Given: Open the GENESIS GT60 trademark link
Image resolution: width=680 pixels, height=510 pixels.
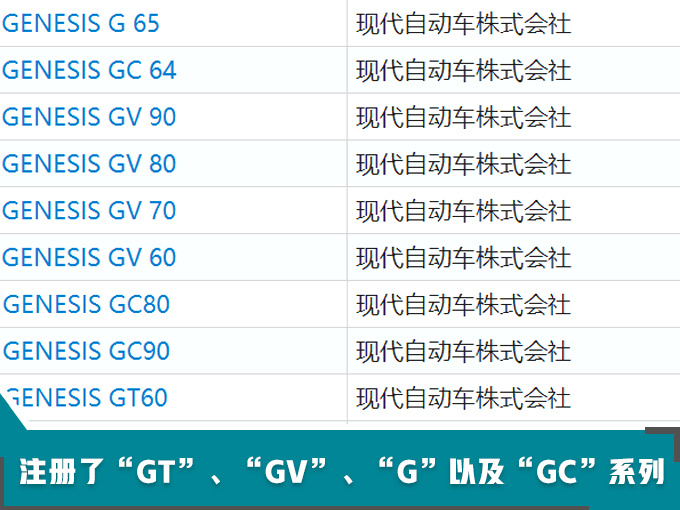Looking at the screenshot, I should (x=86, y=398).
